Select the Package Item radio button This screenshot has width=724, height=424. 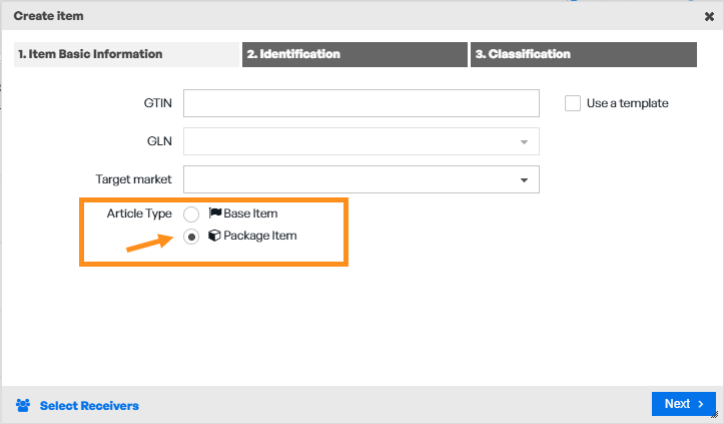191,236
